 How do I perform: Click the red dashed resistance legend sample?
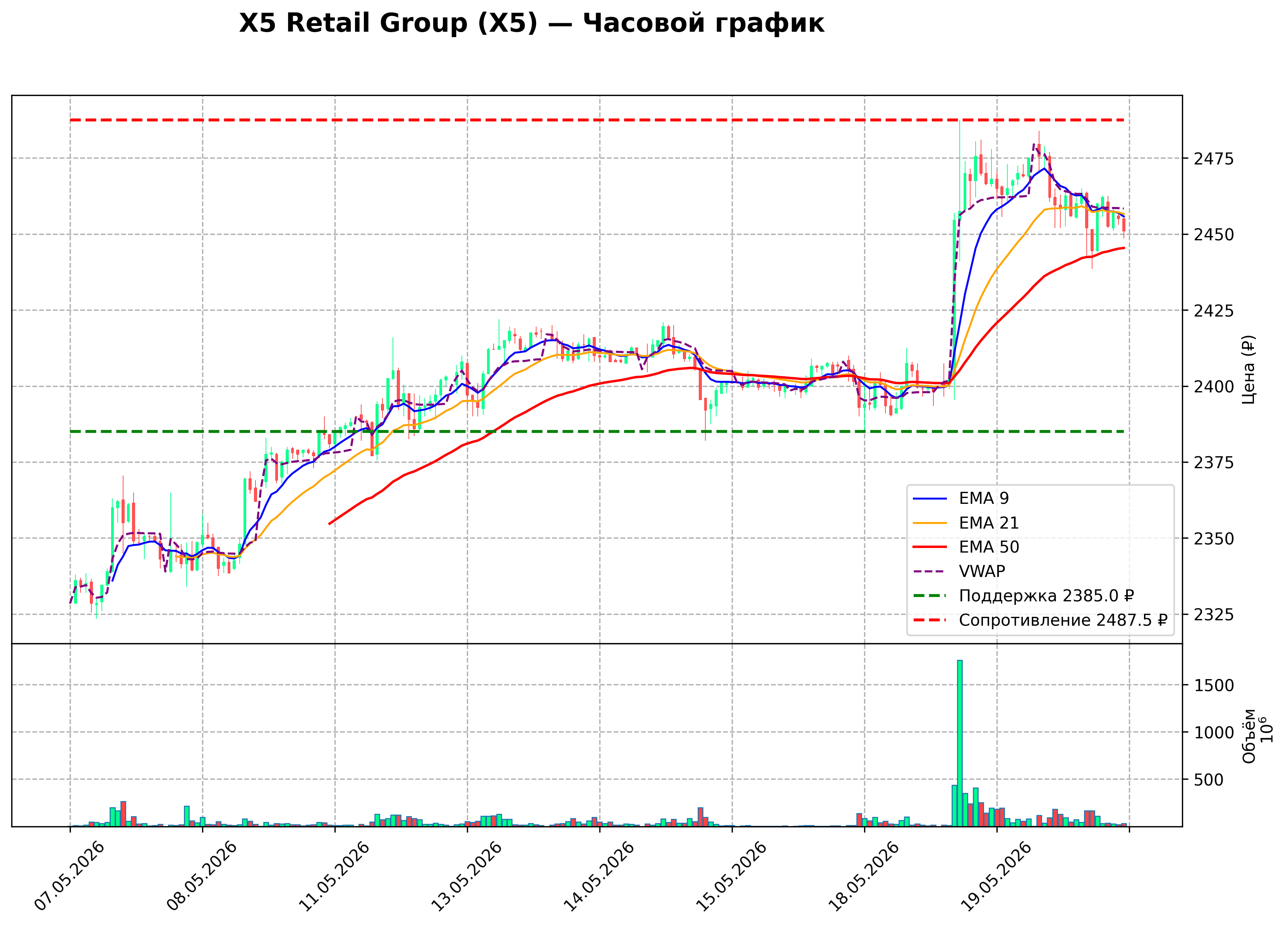click(930, 621)
